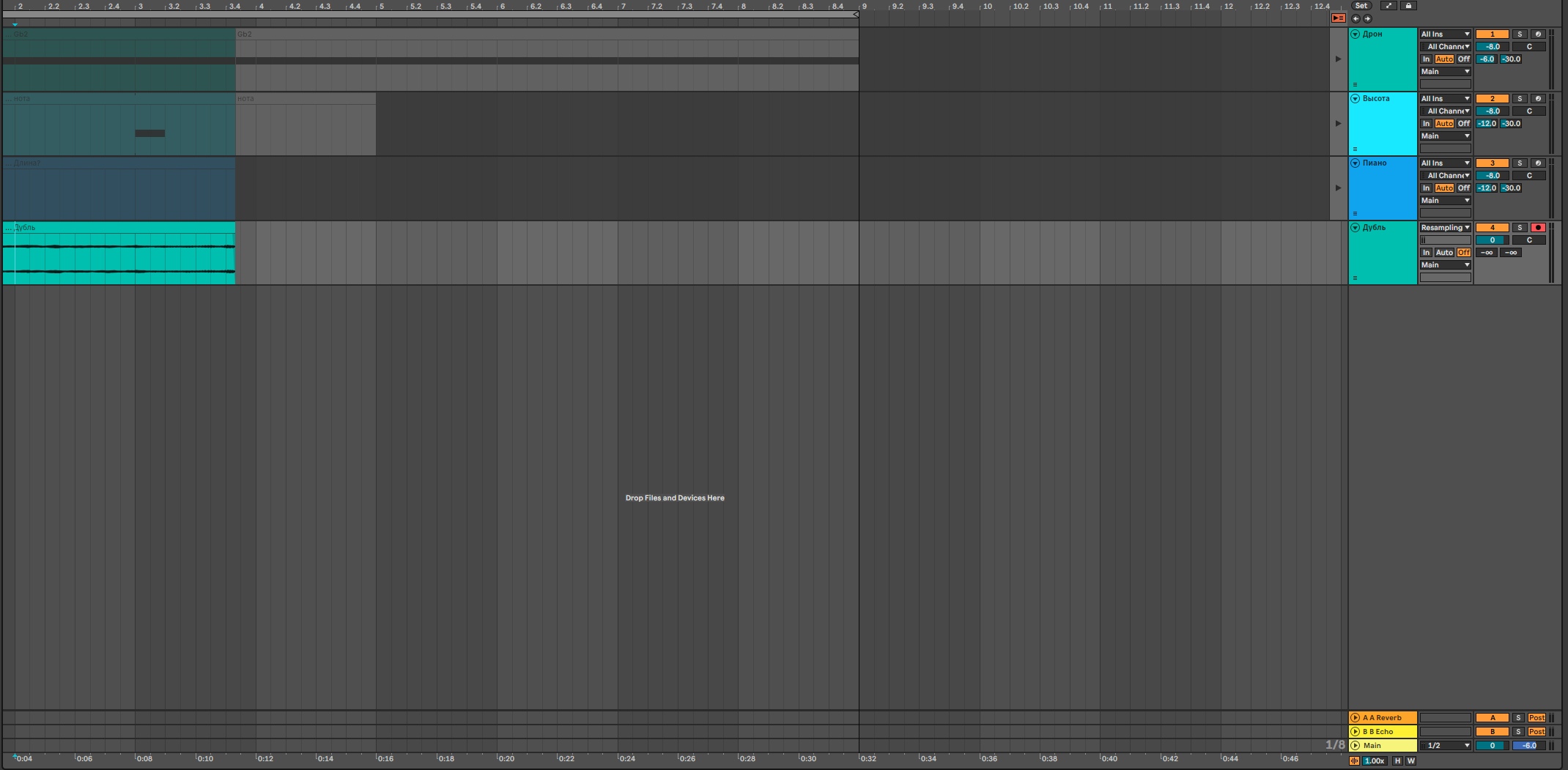Screen dimensions: 1568x770
Task: Toggle the track 4 activator on Дубль
Action: pyautogui.click(x=1492, y=228)
